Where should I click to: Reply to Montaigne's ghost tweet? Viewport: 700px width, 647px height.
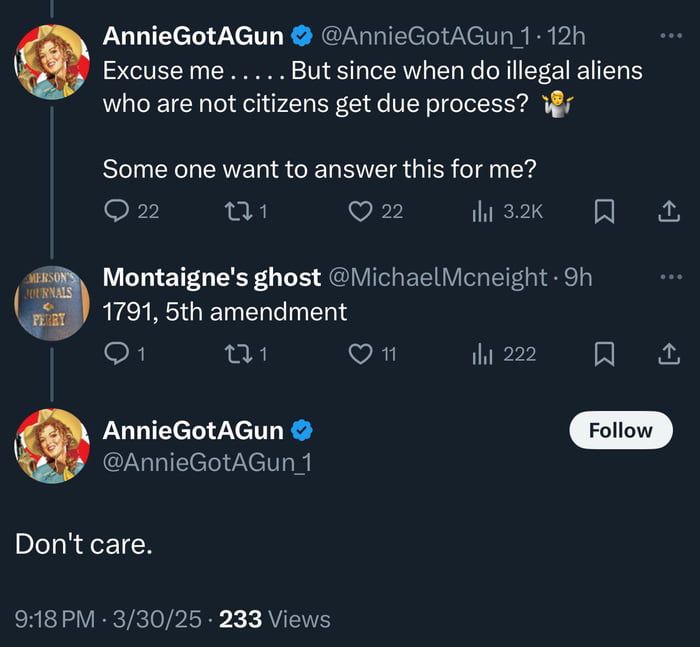tap(117, 354)
